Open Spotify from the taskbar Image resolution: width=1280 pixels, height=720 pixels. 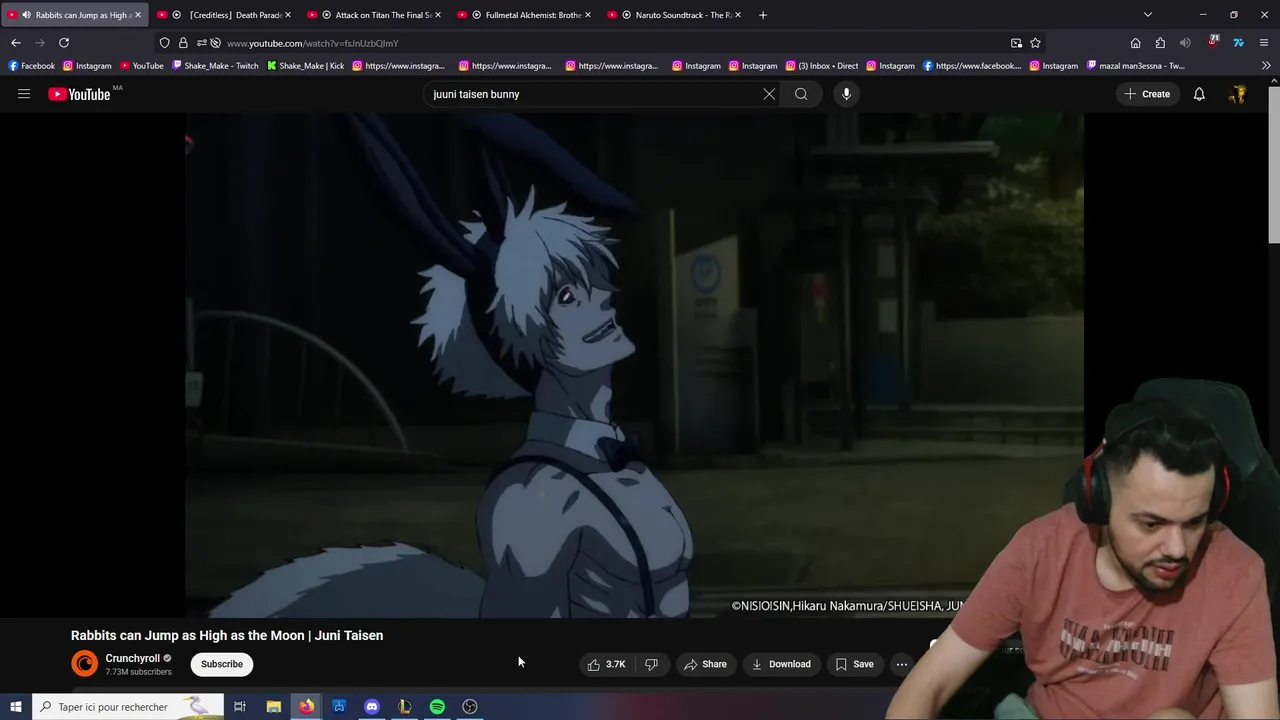click(437, 707)
